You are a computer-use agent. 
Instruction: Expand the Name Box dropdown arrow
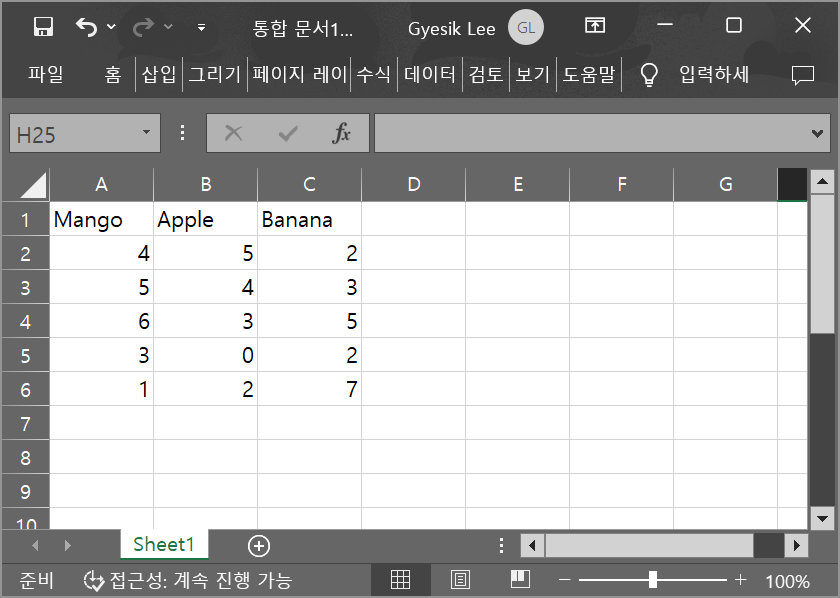[146, 133]
